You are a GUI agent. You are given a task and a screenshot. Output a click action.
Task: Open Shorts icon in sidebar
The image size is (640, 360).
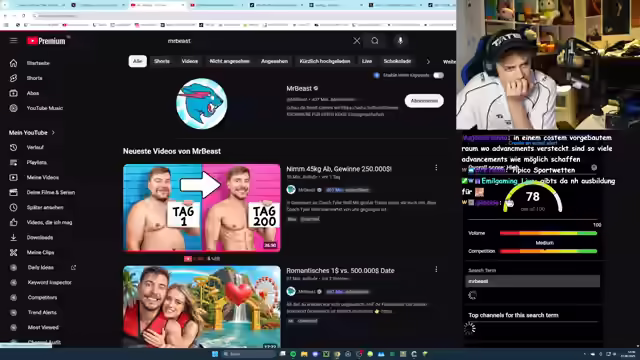pyautogui.click(x=13, y=78)
